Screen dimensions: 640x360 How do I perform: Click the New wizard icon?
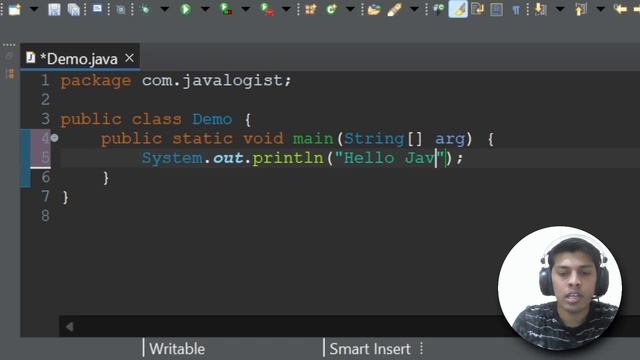(x=15, y=9)
